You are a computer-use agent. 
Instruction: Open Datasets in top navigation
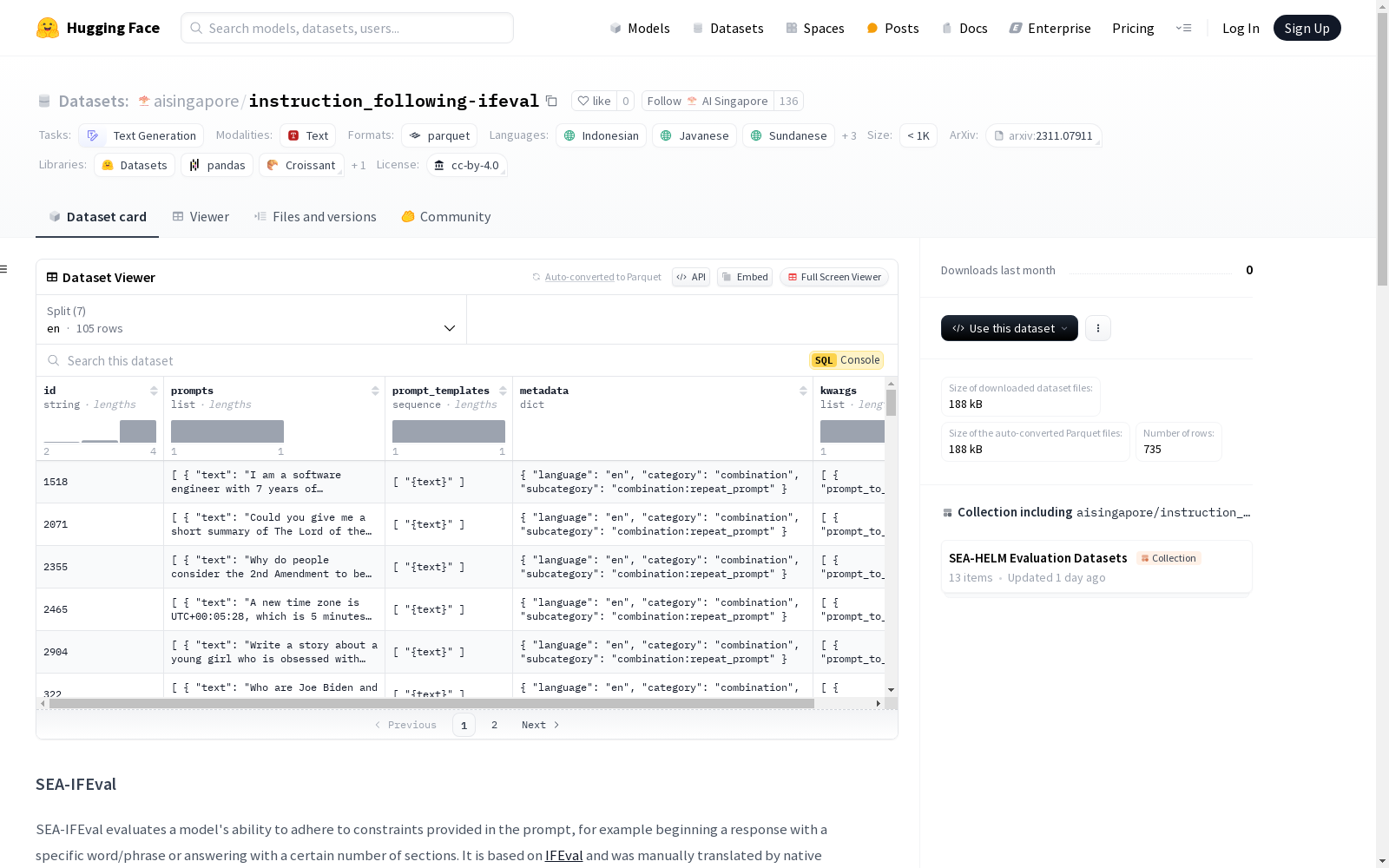(727, 28)
